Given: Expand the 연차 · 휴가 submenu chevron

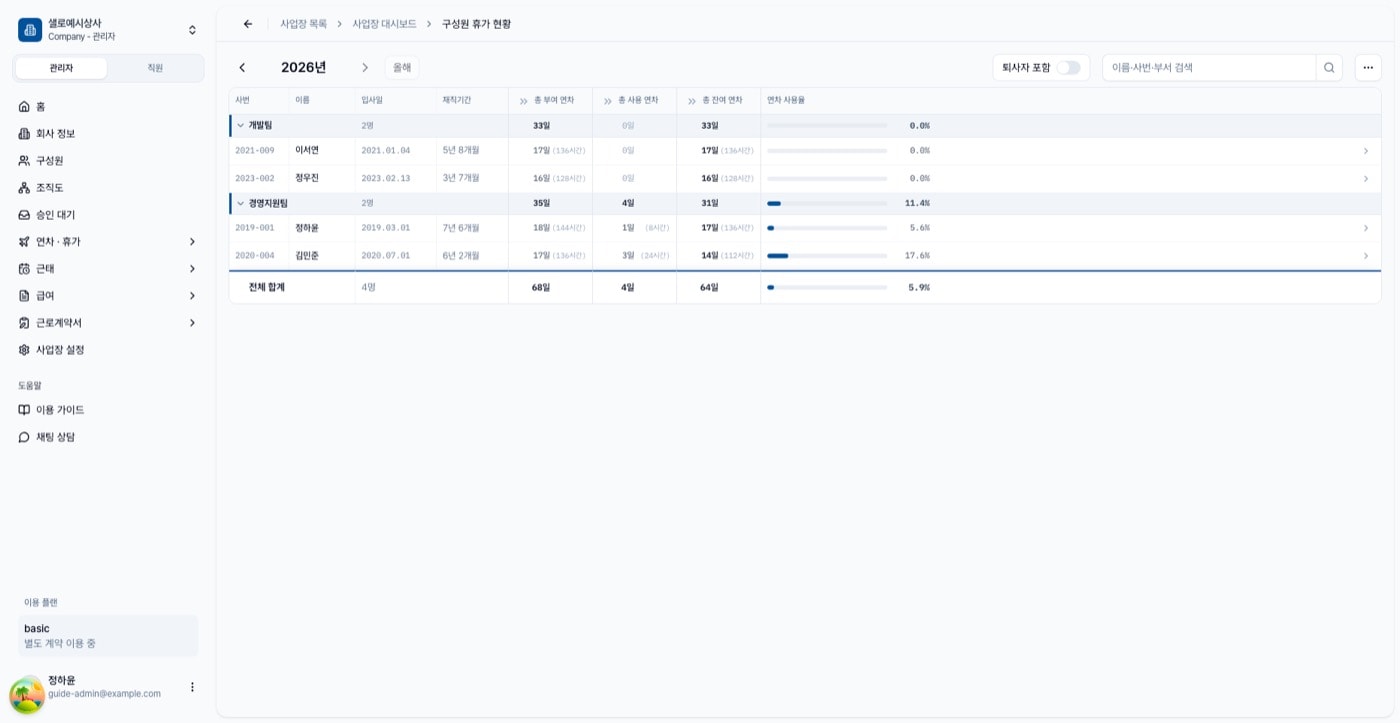Looking at the screenshot, I should (x=192, y=241).
